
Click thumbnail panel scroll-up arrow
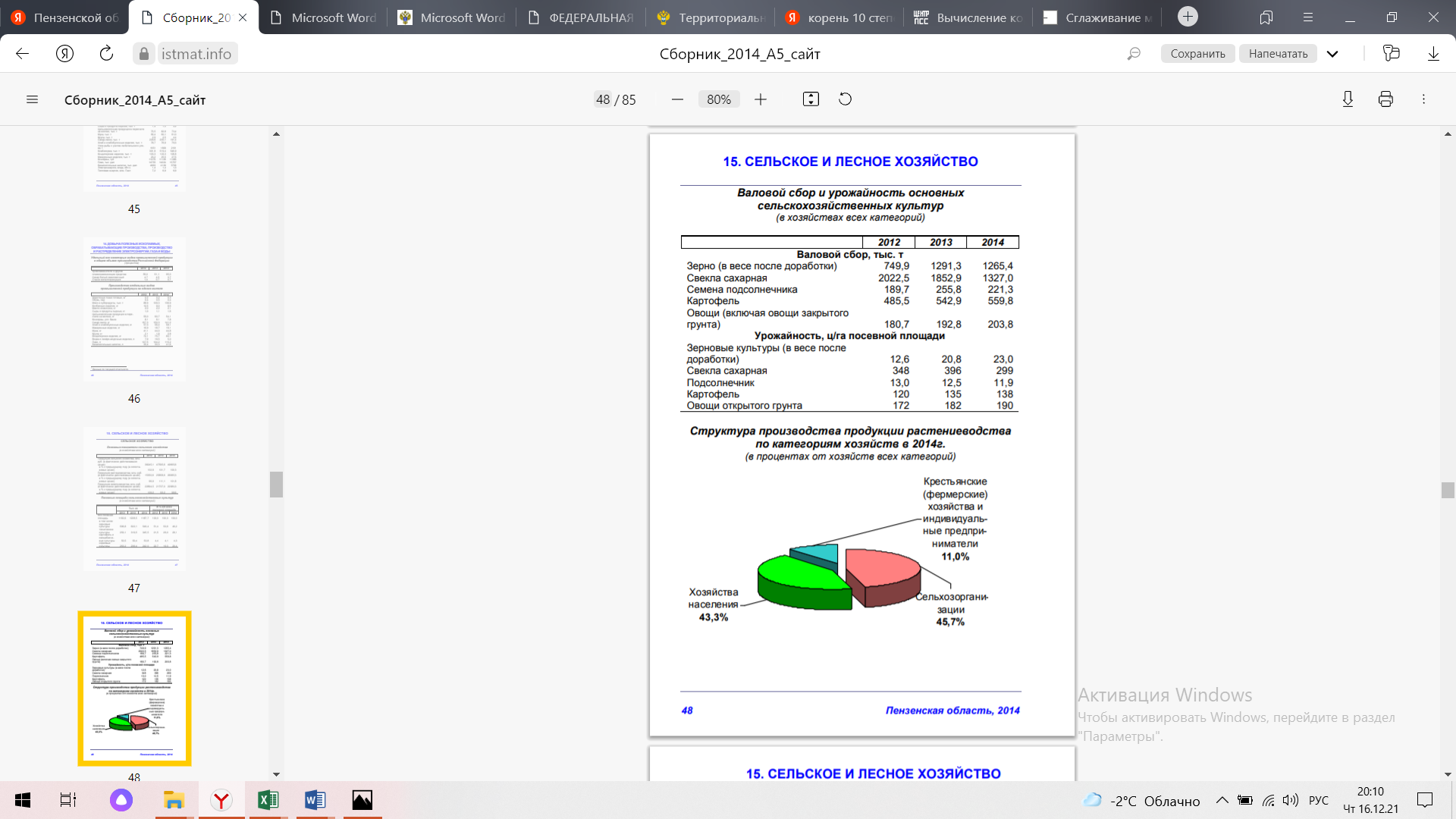[276, 134]
